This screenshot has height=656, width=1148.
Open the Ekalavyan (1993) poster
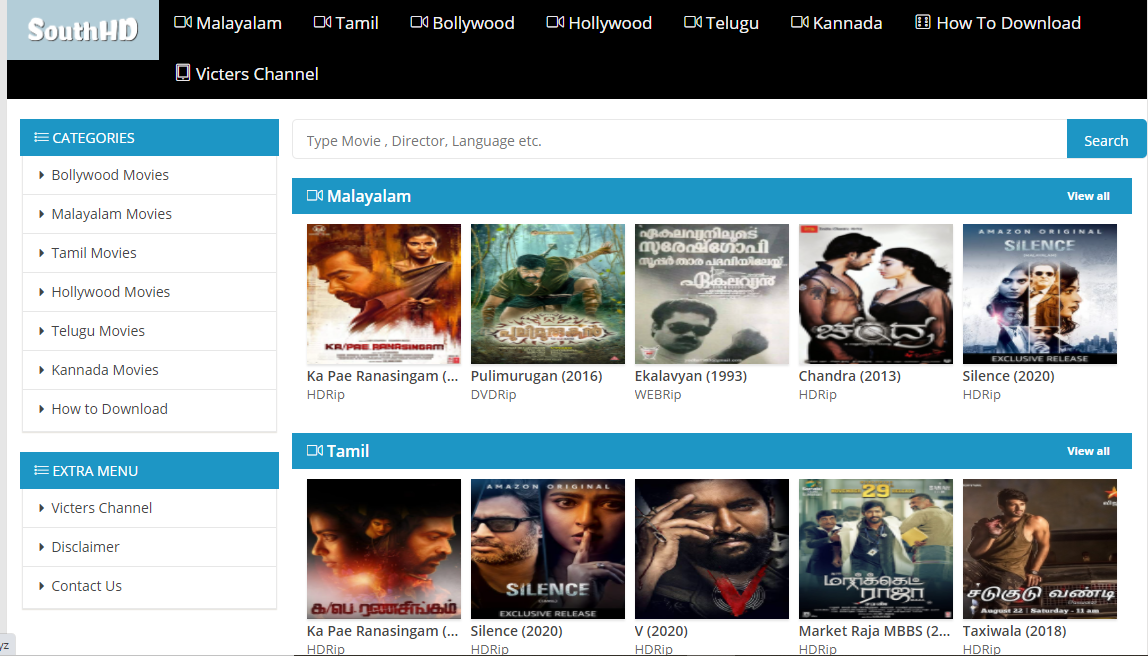(712, 294)
